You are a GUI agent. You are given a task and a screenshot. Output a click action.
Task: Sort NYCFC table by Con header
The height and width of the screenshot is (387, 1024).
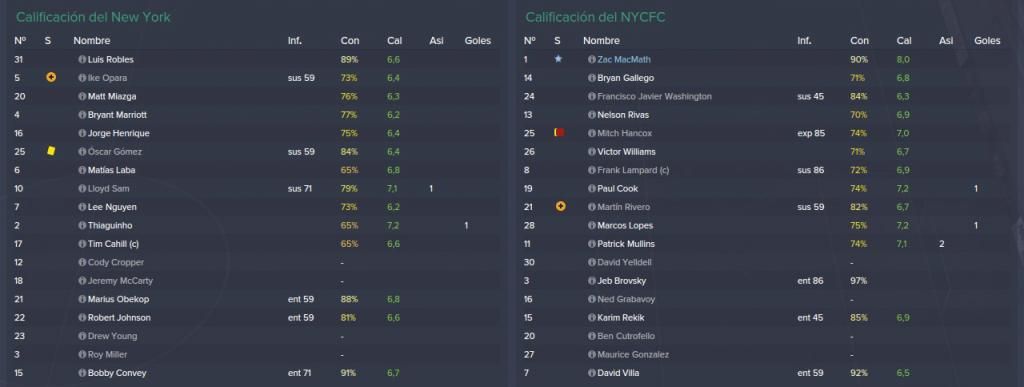[x=859, y=40]
